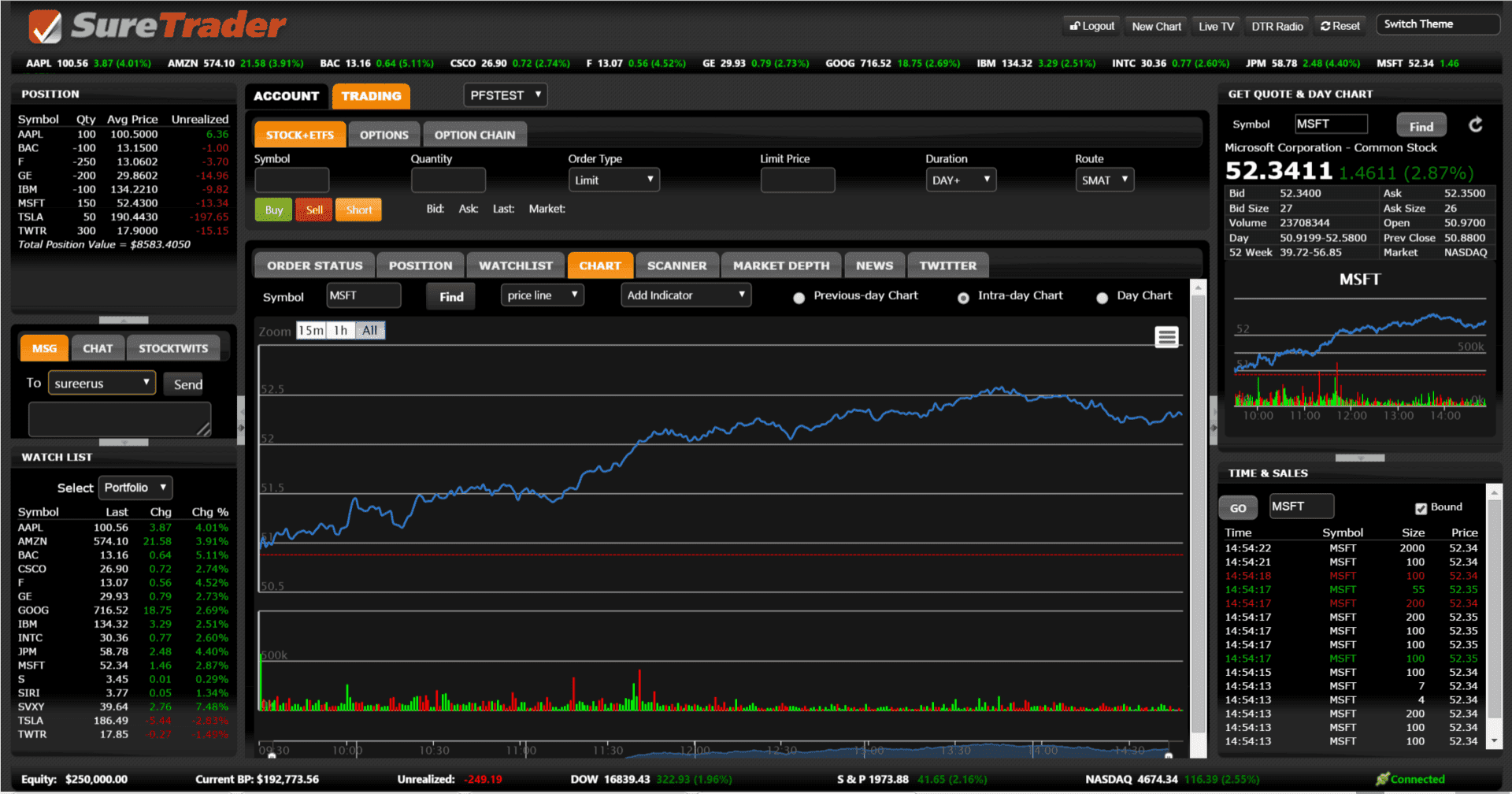Click the splitter handle below Position panel

(x=124, y=320)
